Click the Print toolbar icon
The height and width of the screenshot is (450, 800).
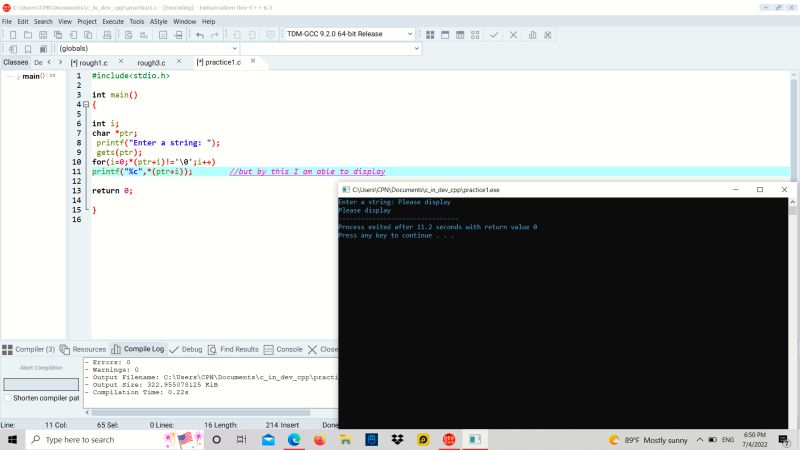click(x=107, y=35)
